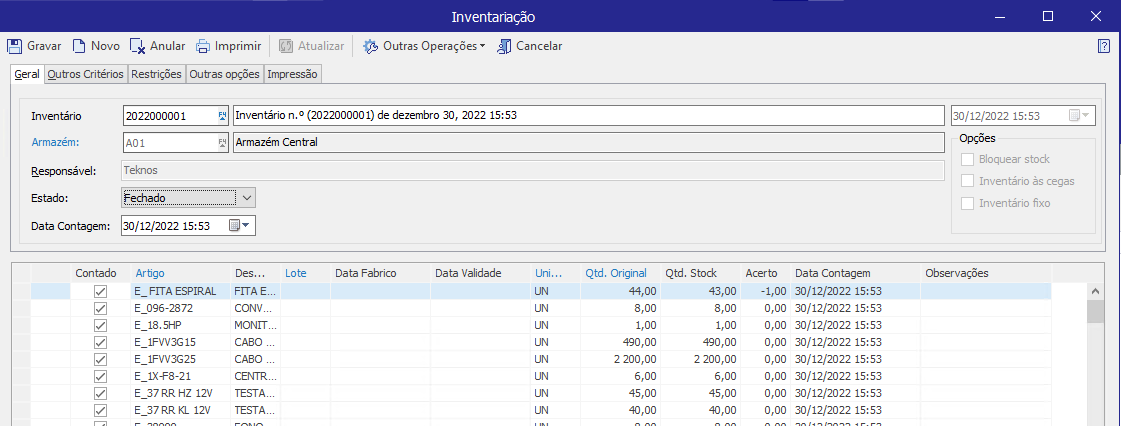Image resolution: width=1121 pixels, height=426 pixels.
Task: Toggle Contado checkbox for E_1FVV3G15 row
Action: 100,342
